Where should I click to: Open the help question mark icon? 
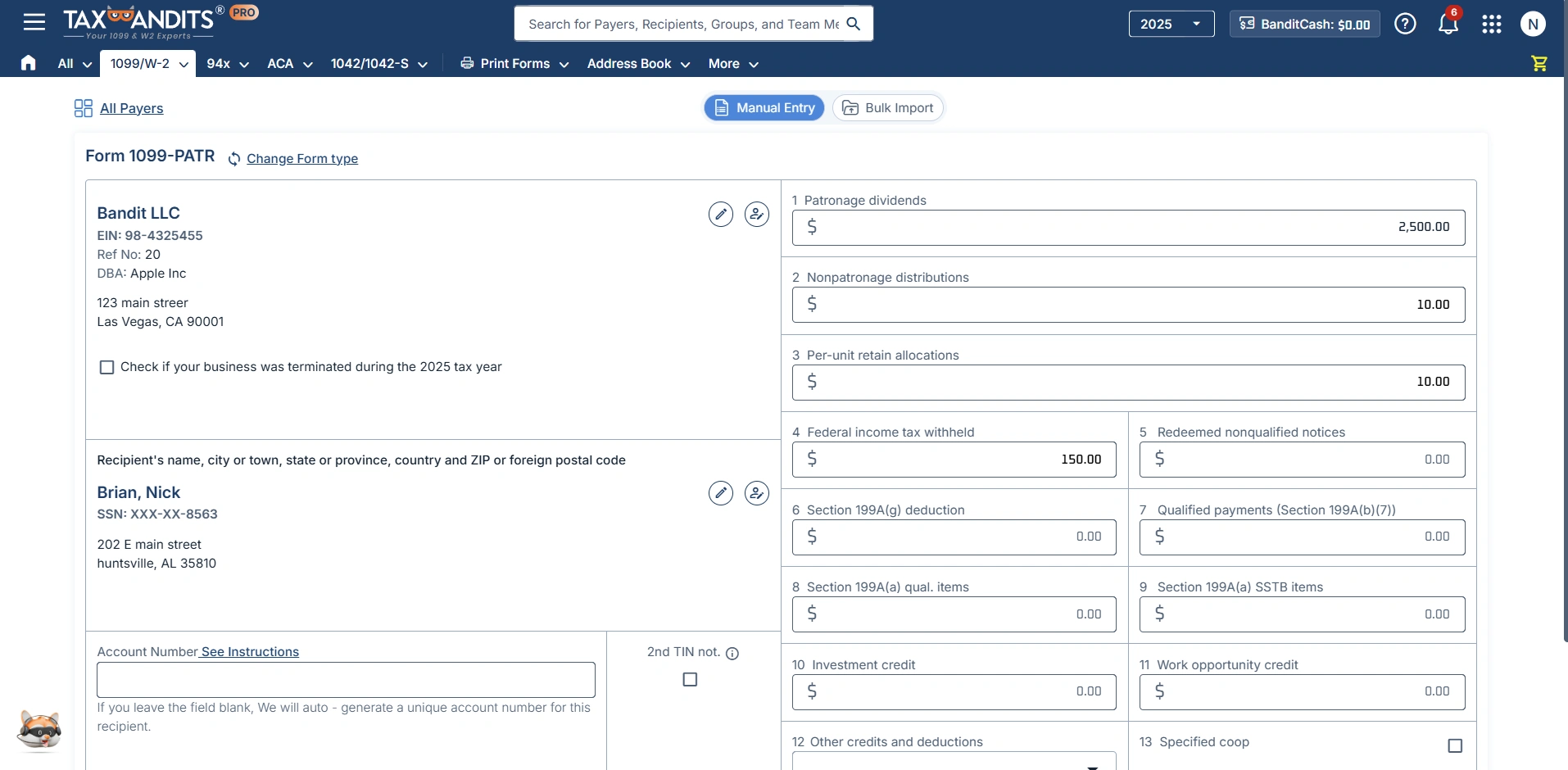[1405, 24]
